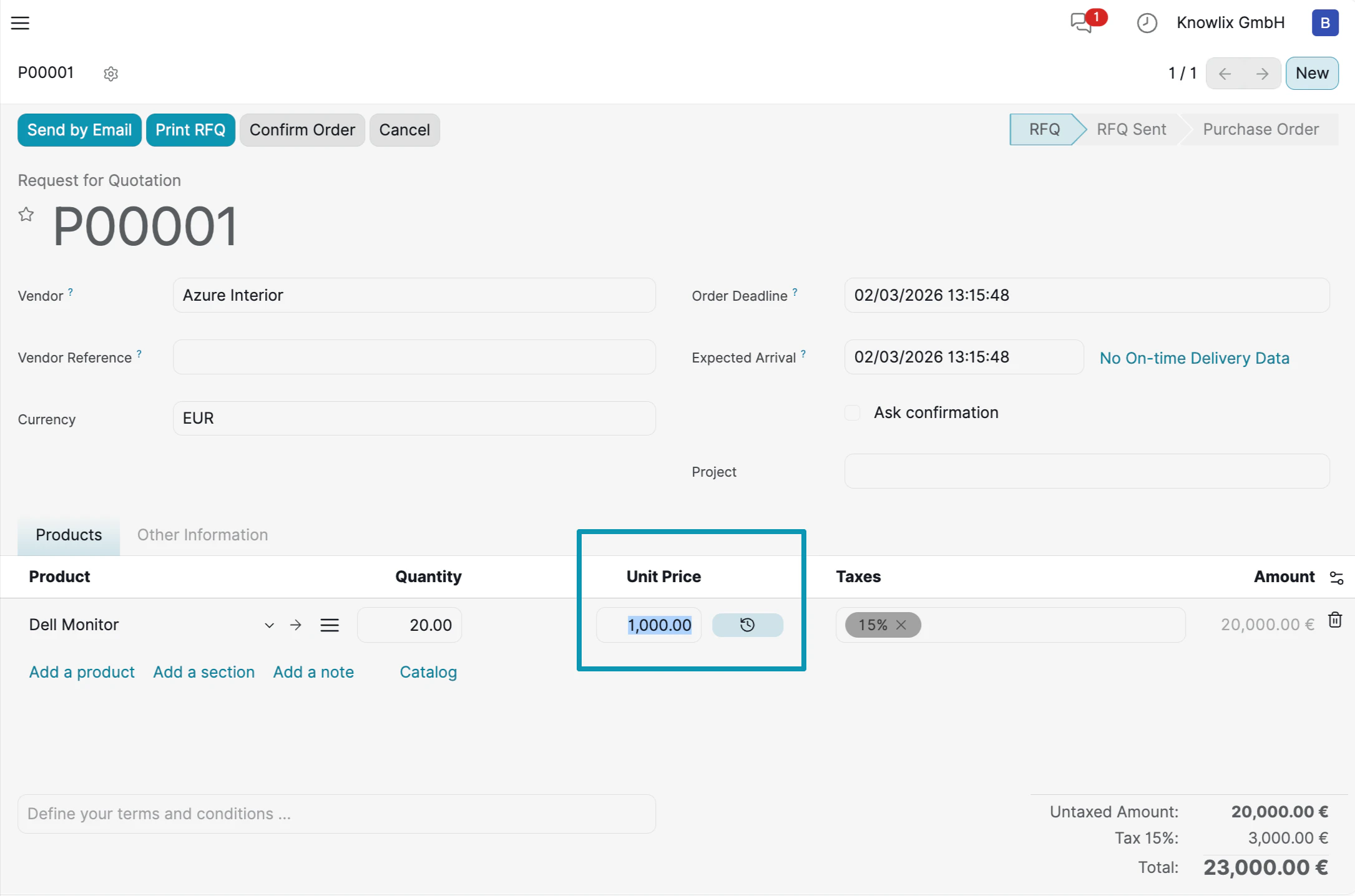Open the hamburger main menu
The height and width of the screenshot is (896, 1355).
[20, 23]
